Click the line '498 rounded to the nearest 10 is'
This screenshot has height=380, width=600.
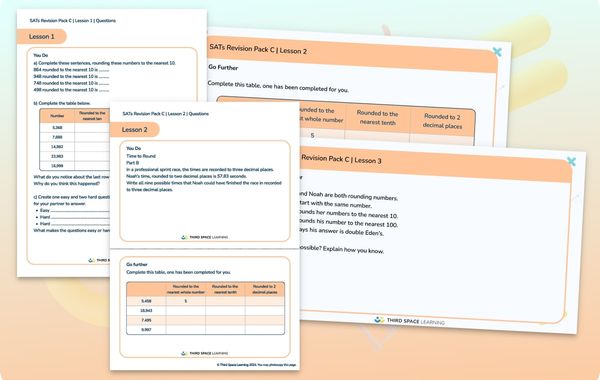(x=71, y=90)
